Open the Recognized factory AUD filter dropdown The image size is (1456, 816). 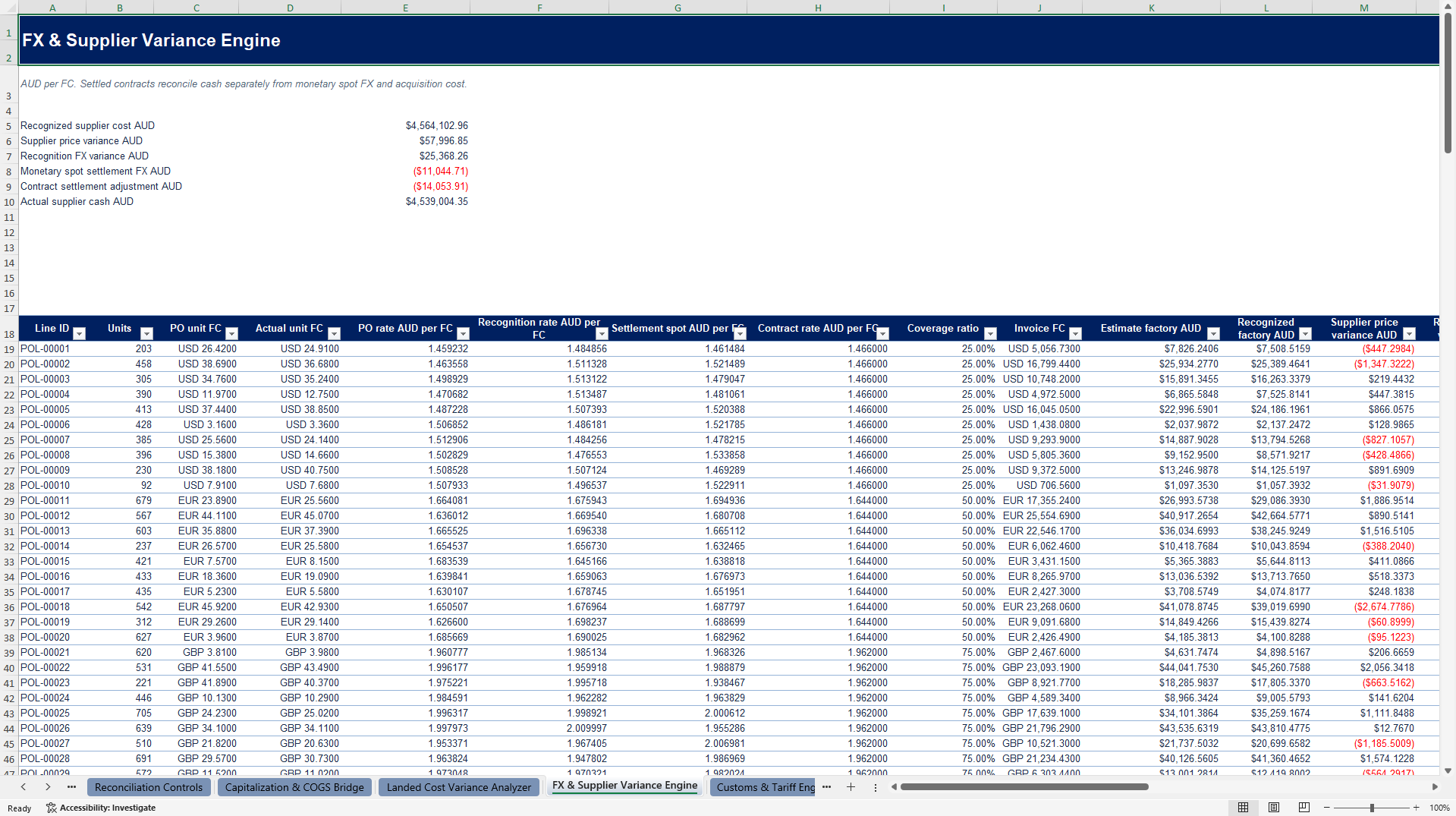coord(1305,334)
